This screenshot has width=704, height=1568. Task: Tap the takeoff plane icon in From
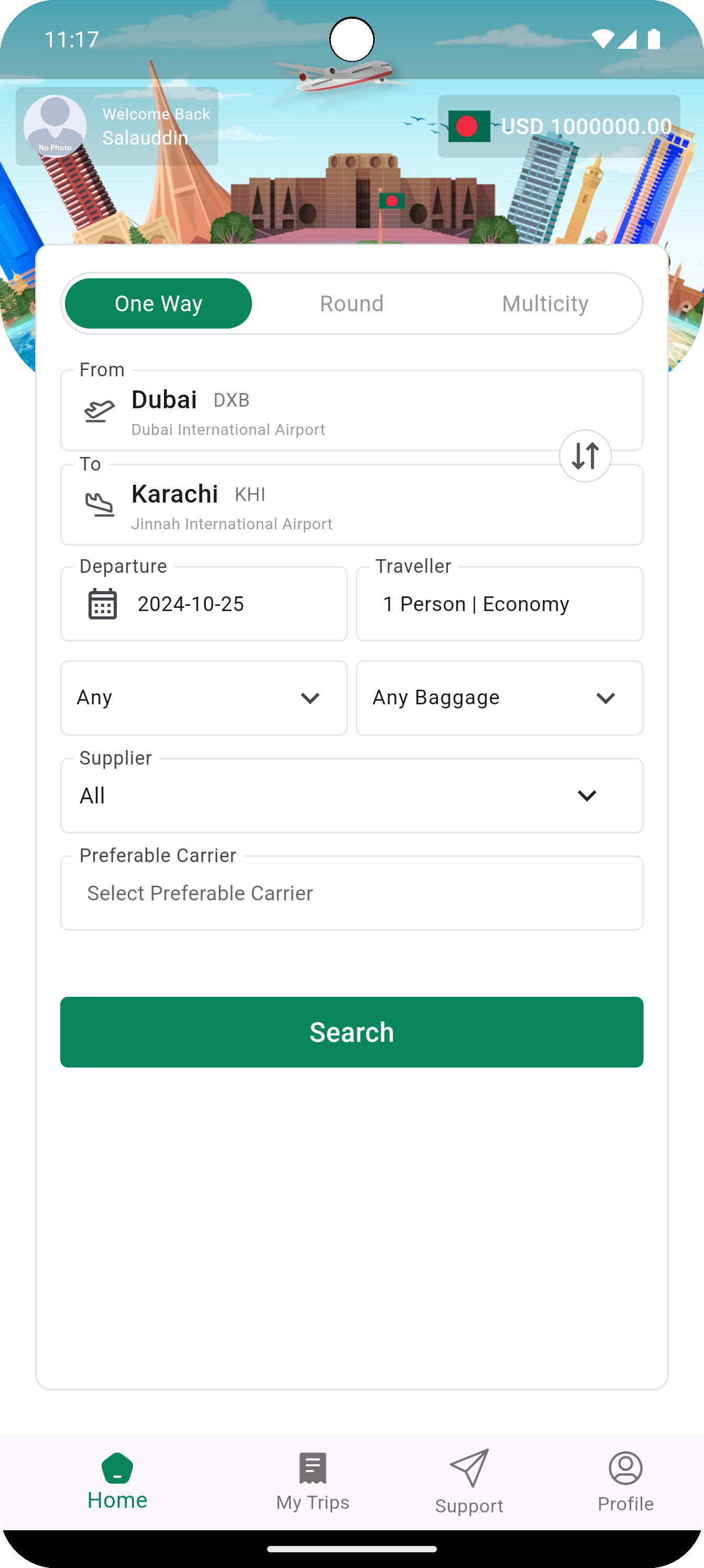pos(99,411)
